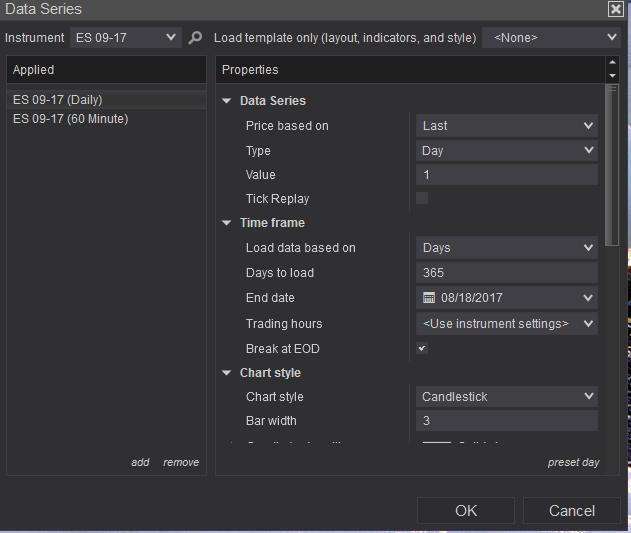This screenshot has width=631, height=533.
Task: Uncheck the Break at EOD checkbox
Action: click(422, 349)
